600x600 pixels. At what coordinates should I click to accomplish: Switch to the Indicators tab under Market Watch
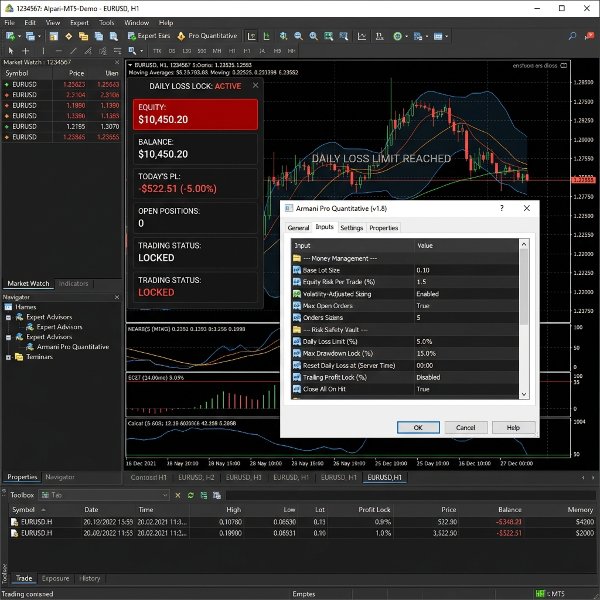click(x=73, y=284)
